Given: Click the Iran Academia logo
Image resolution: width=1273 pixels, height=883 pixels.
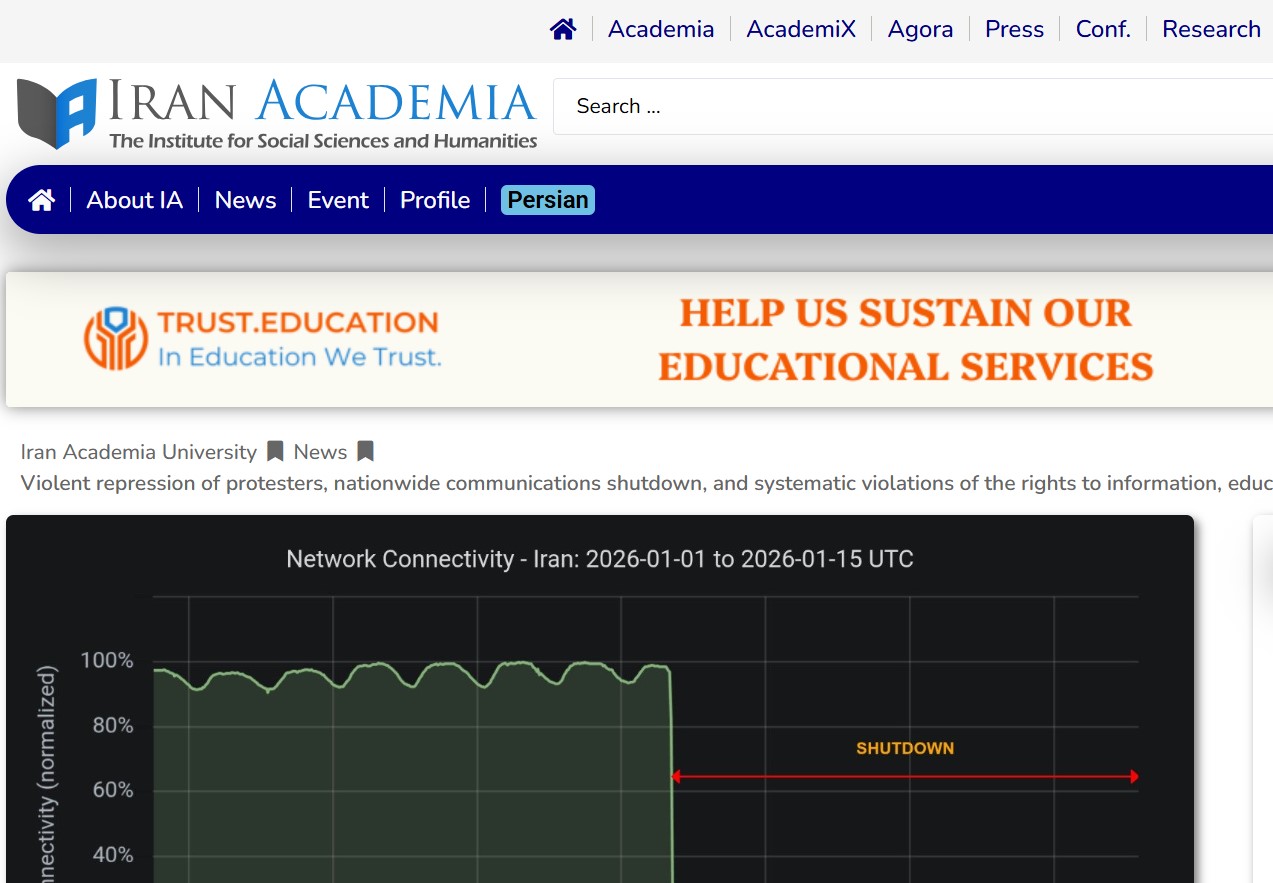Looking at the screenshot, I should click(277, 113).
